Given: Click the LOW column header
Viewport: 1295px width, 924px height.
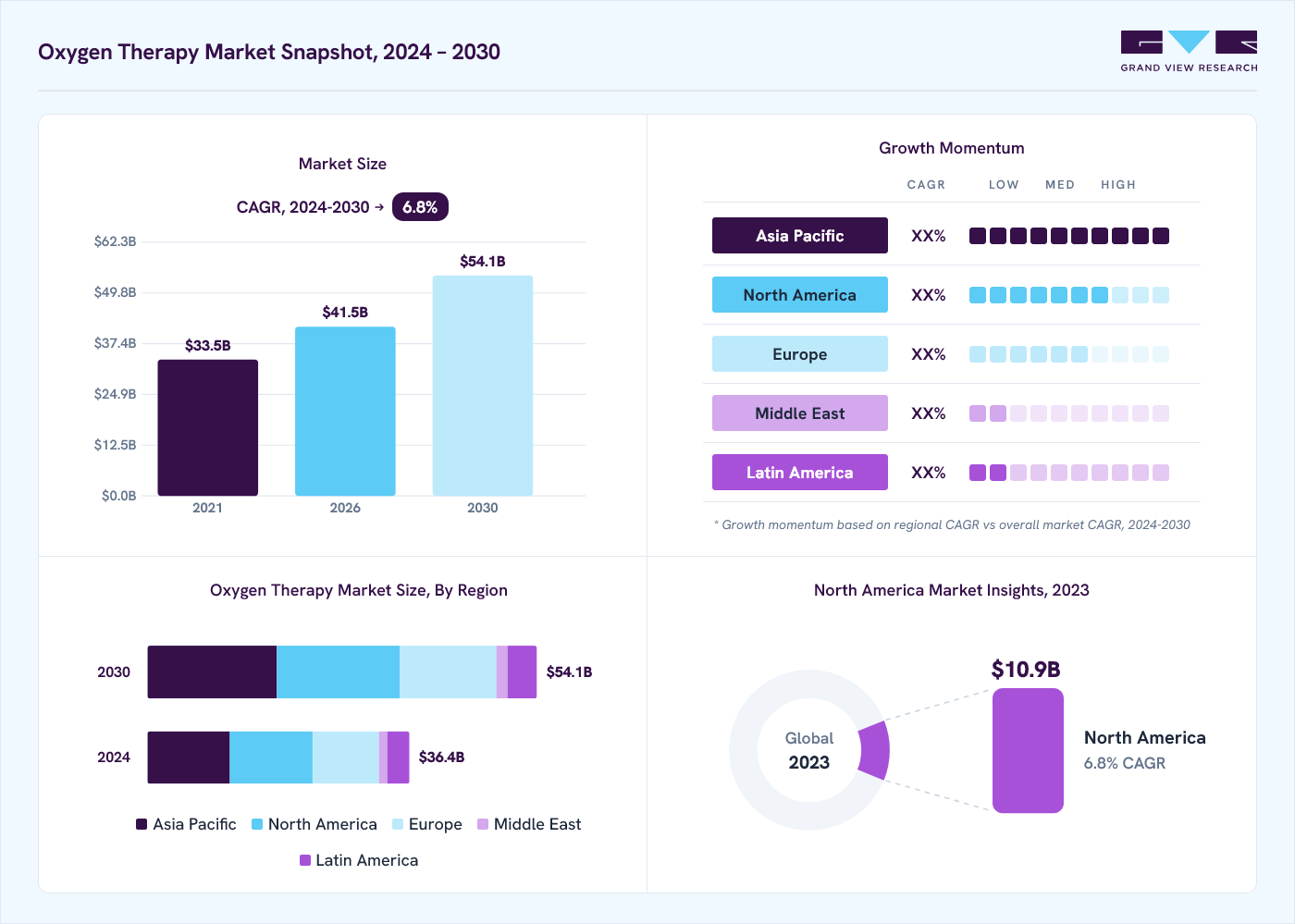Looking at the screenshot, I should (1004, 185).
